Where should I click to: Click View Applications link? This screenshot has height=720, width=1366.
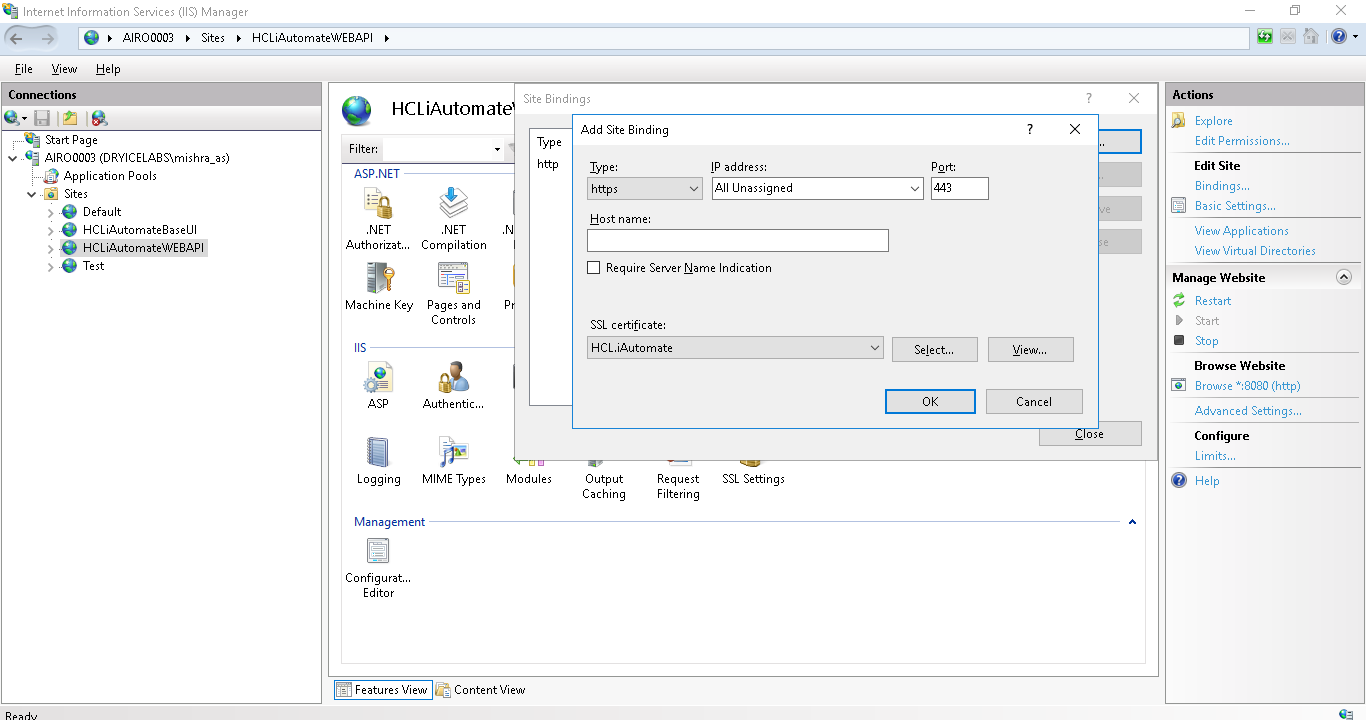tap(1242, 231)
